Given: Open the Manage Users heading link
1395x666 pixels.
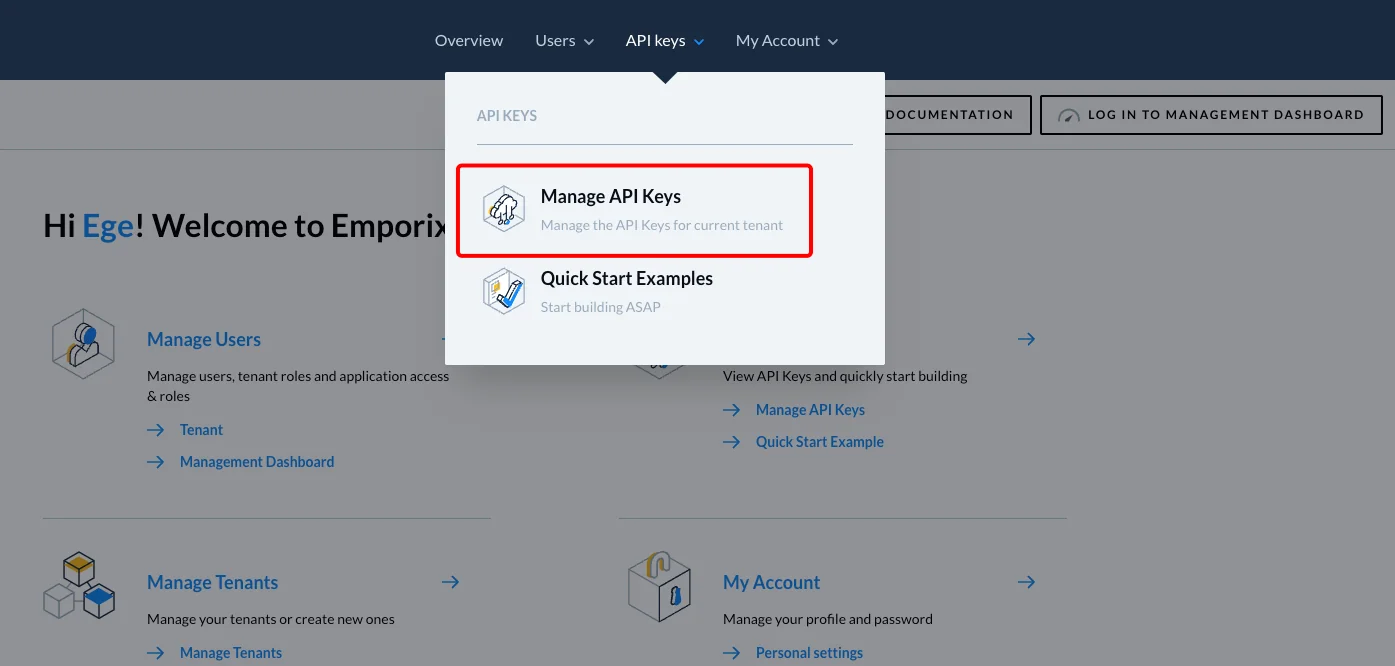Looking at the screenshot, I should coord(204,340).
